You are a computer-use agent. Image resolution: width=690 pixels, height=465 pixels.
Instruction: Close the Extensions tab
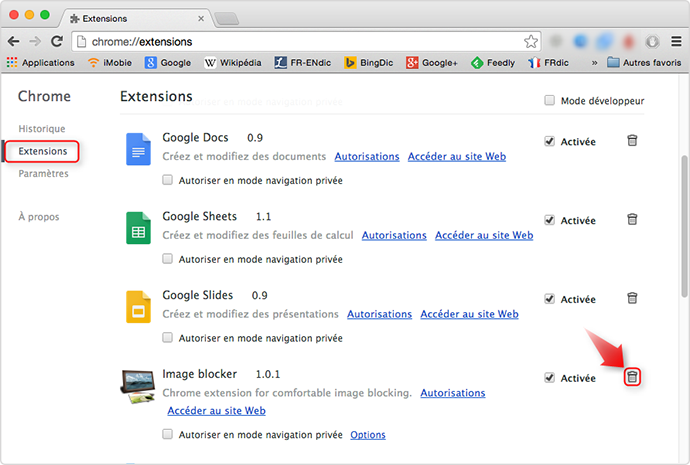[x=201, y=18]
